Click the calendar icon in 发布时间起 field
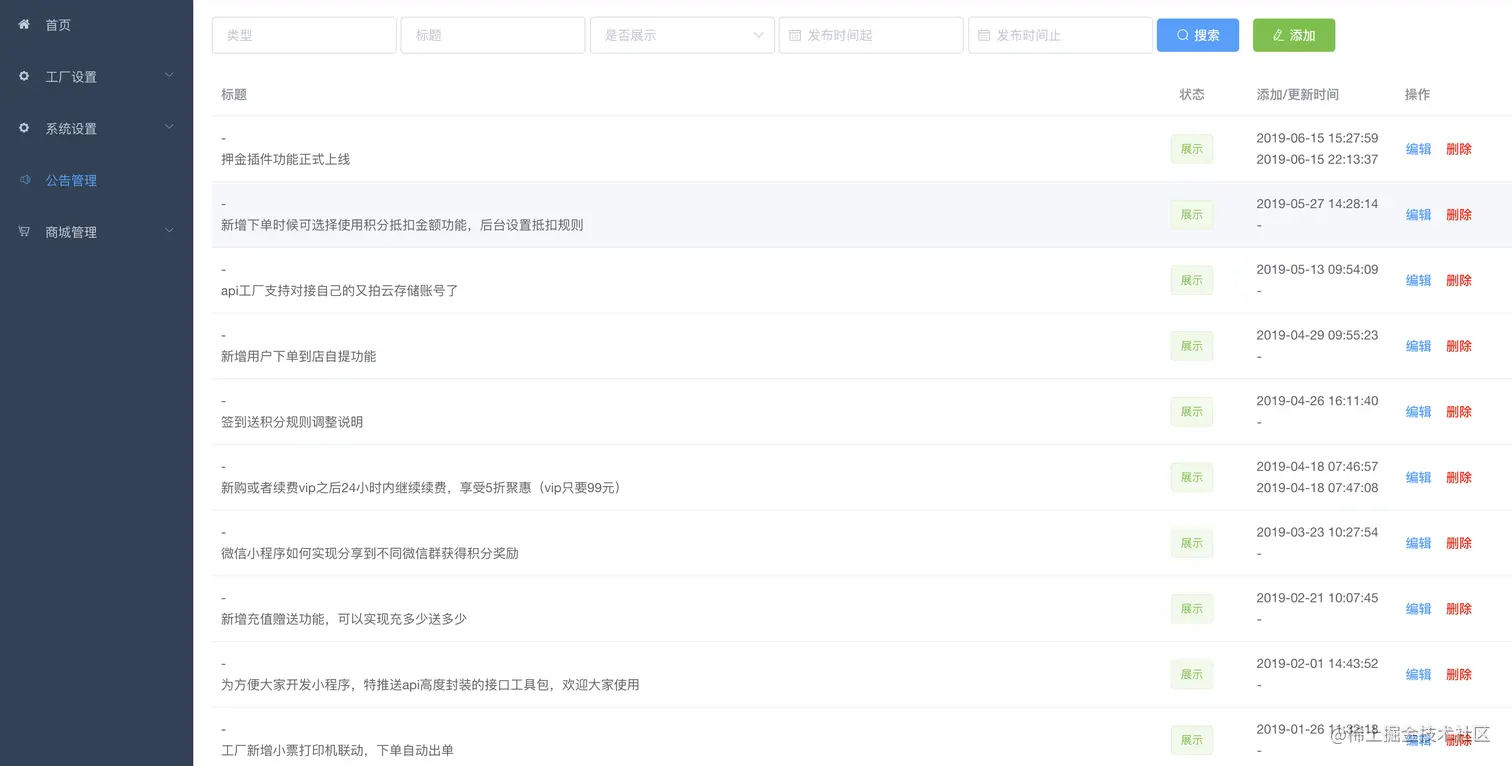The height and width of the screenshot is (766, 1512). (x=795, y=35)
